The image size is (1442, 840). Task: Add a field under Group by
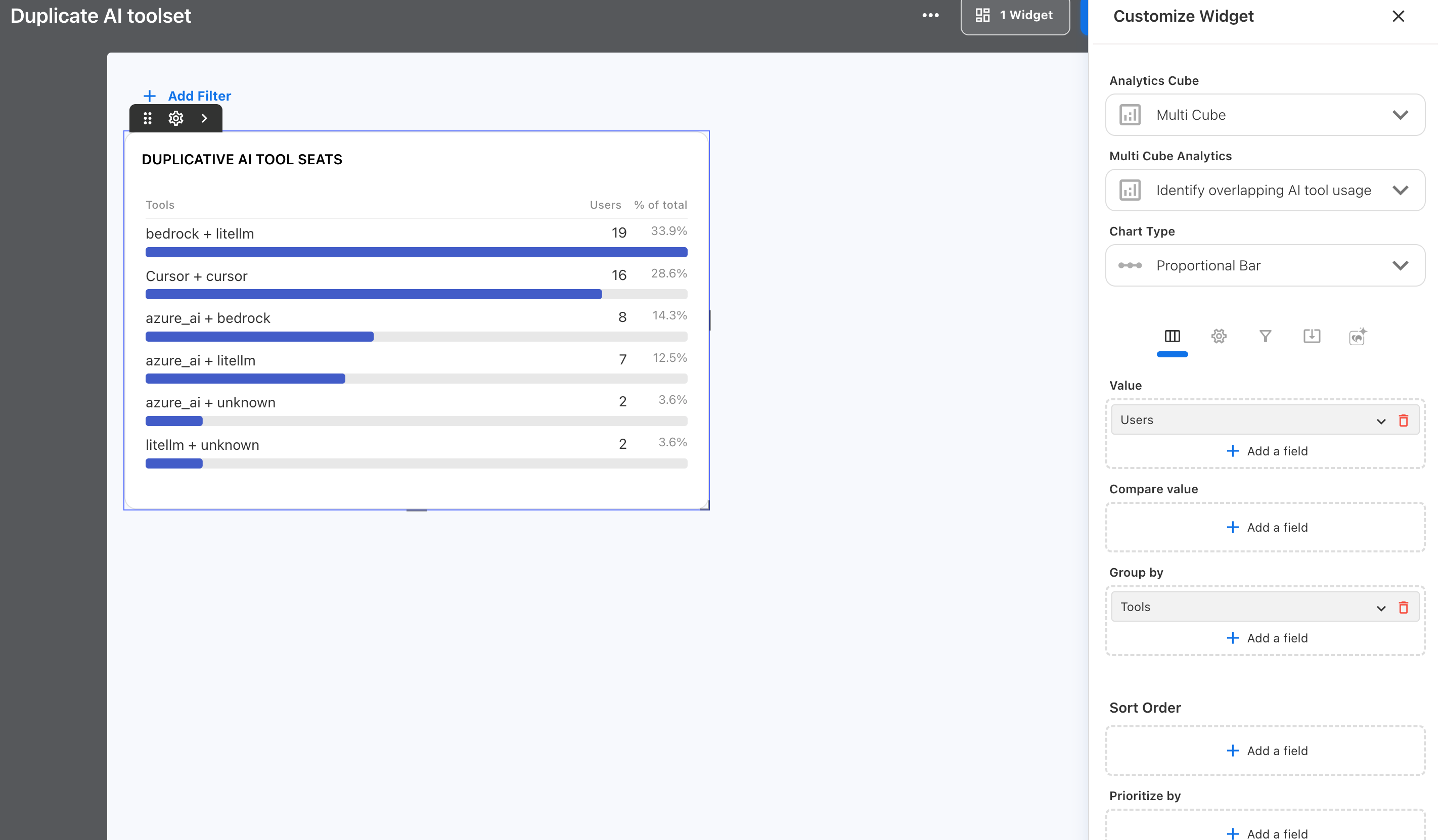pos(1267,638)
